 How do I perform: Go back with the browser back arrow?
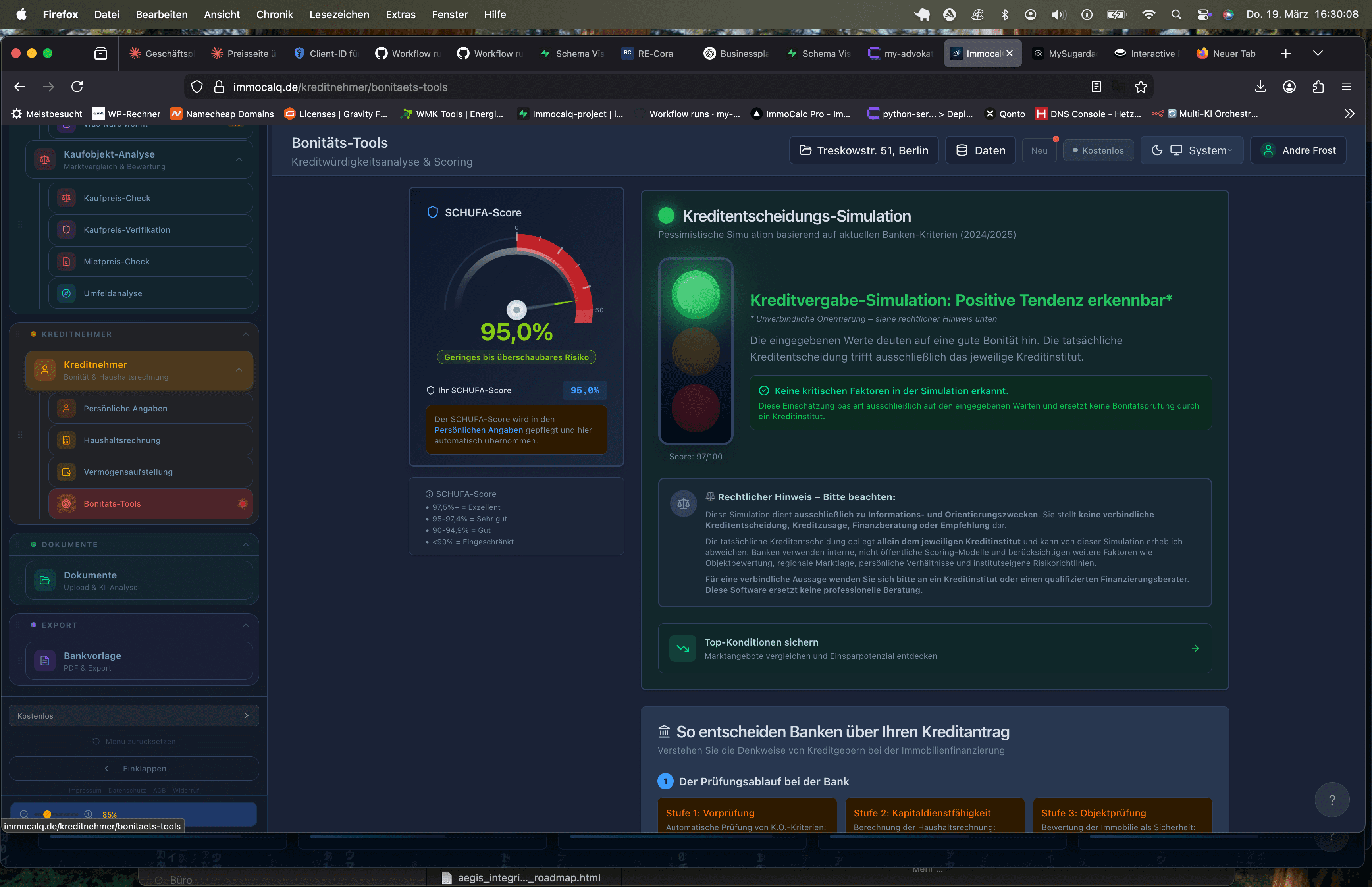pos(20,87)
